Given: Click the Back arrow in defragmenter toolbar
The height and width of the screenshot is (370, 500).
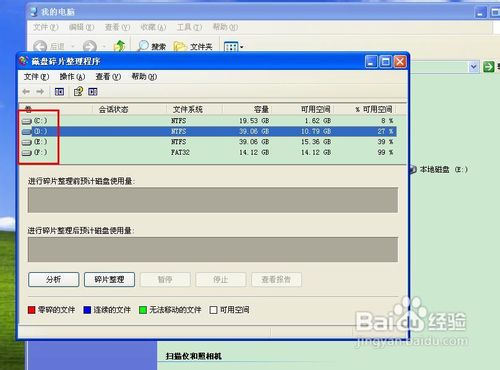Looking at the screenshot, I should (x=26, y=92).
